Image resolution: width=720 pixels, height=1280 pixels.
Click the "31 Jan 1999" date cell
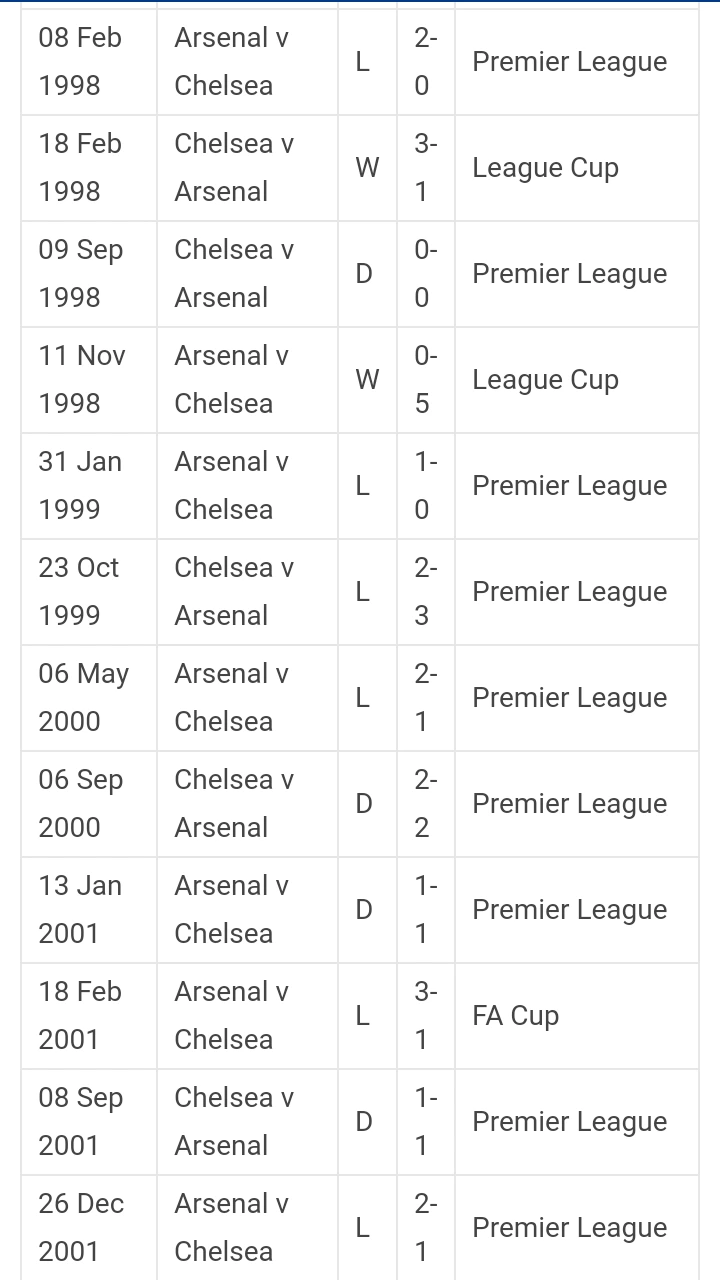pos(81,486)
